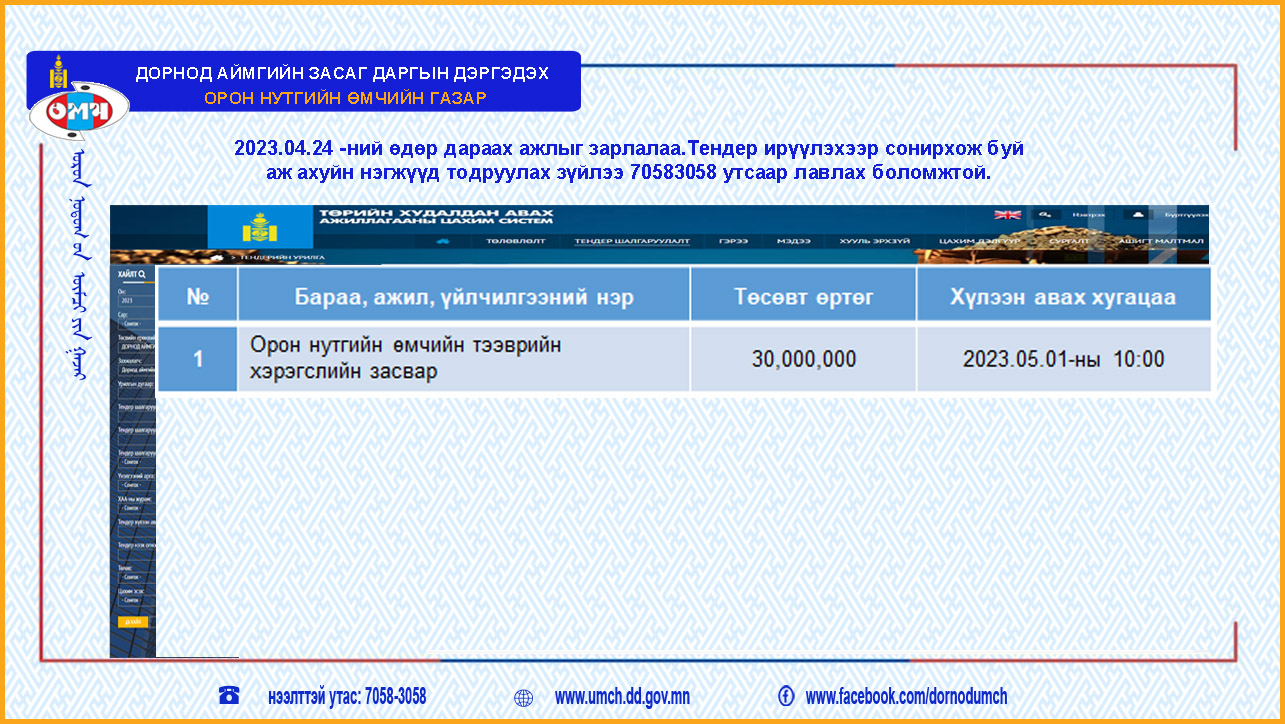The image size is (1285, 724).
Task: Open the www.umch.dd.gov.mn link
Action: click(x=621, y=697)
